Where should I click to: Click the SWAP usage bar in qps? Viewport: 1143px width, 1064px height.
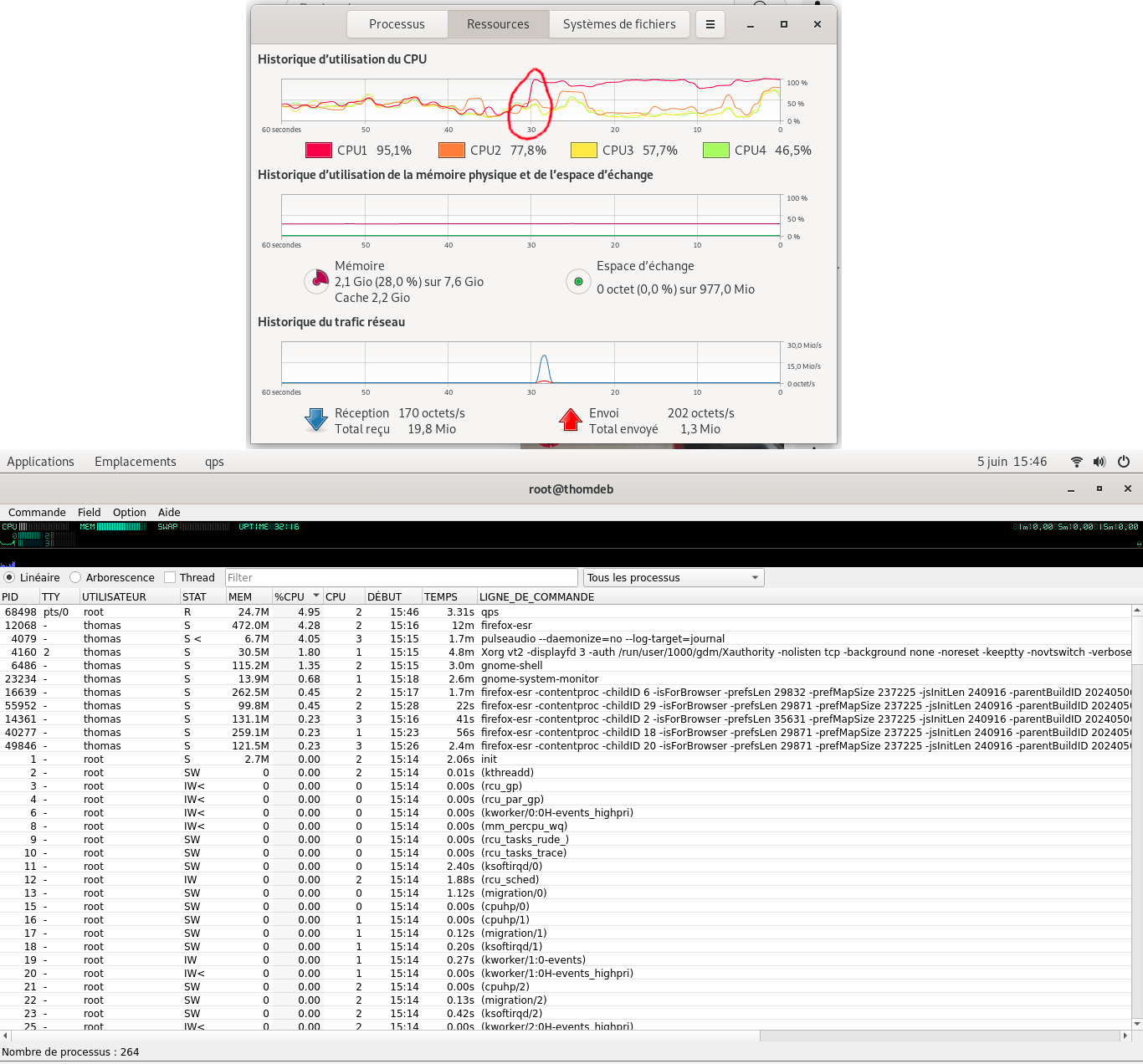193,527
